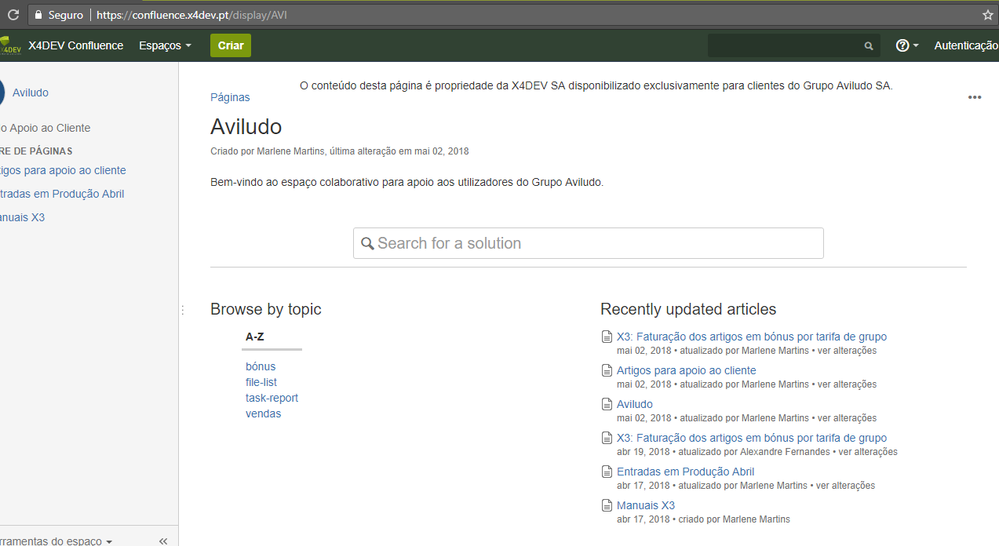
Task: Click the document icon beside Entradas em Produção Abril
Action: tap(607, 472)
